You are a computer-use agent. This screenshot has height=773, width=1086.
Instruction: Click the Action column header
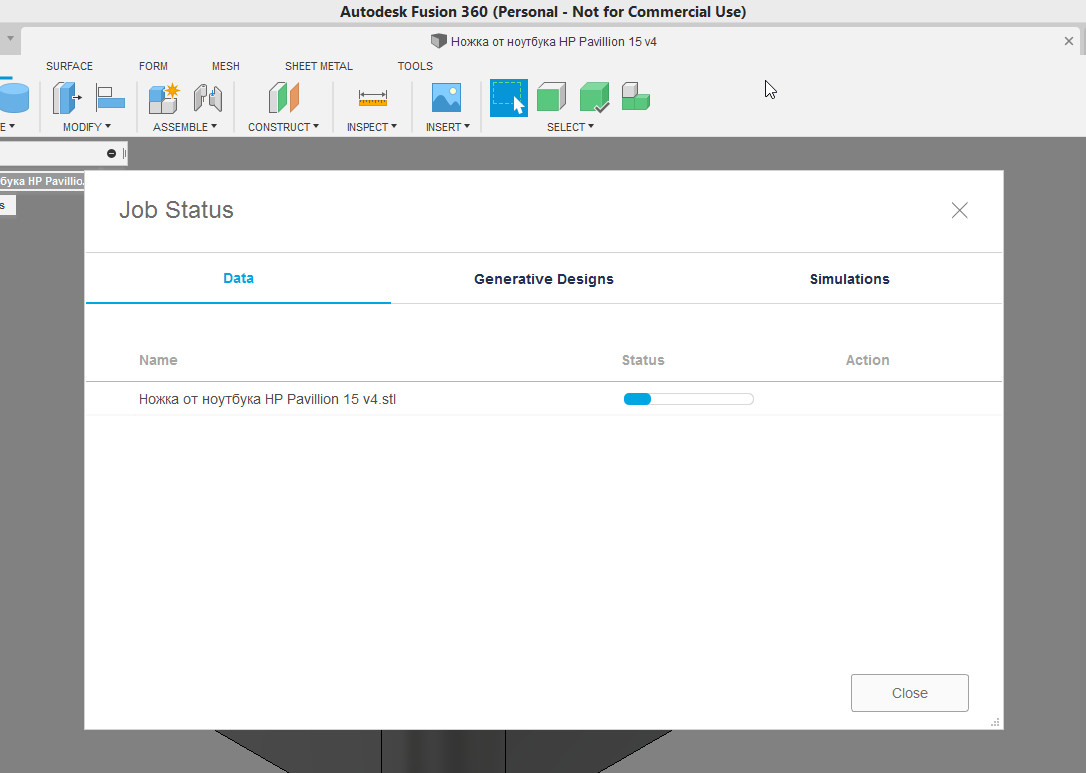pos(867,360)
